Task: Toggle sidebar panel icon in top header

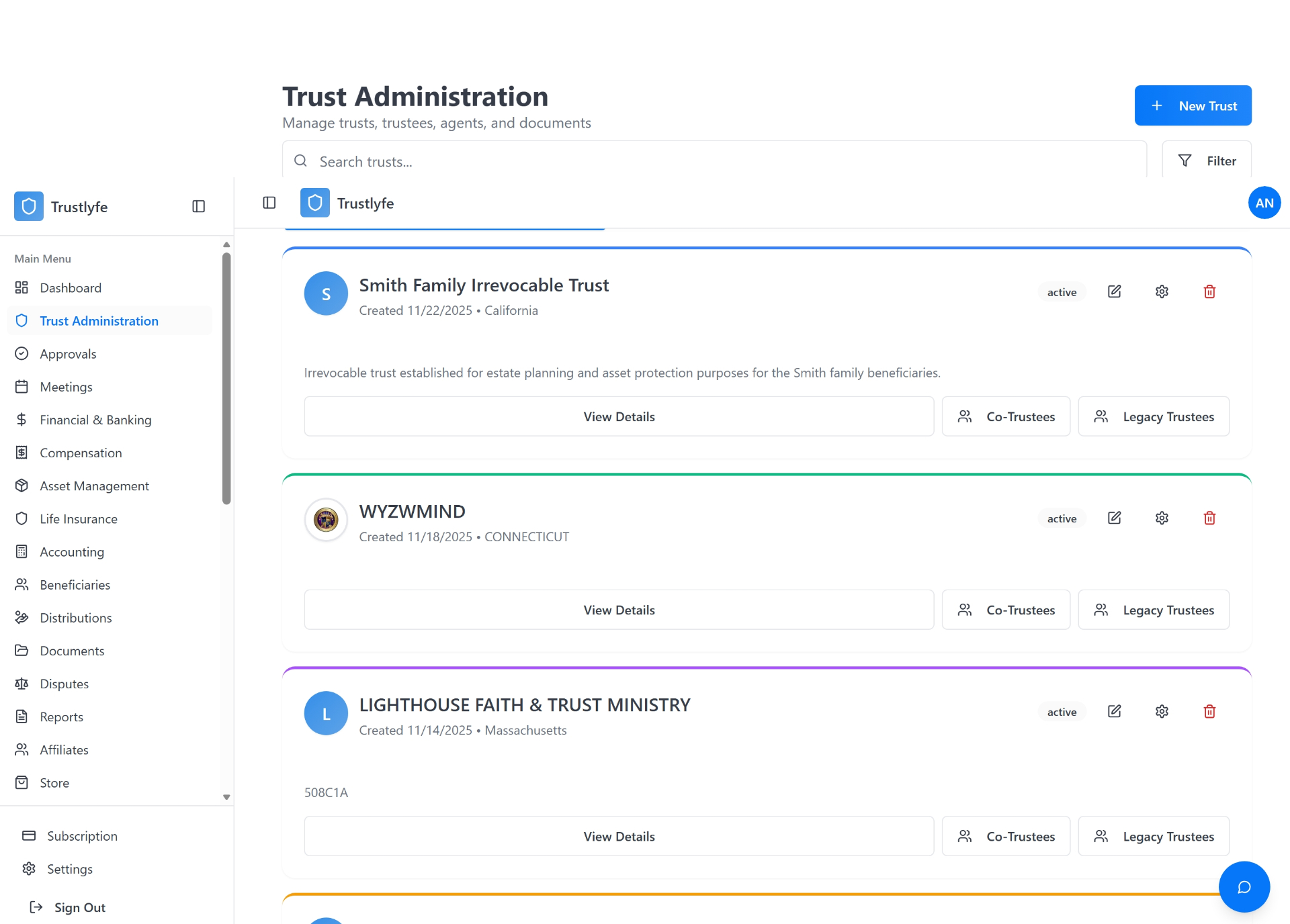Action: point(269,203)
